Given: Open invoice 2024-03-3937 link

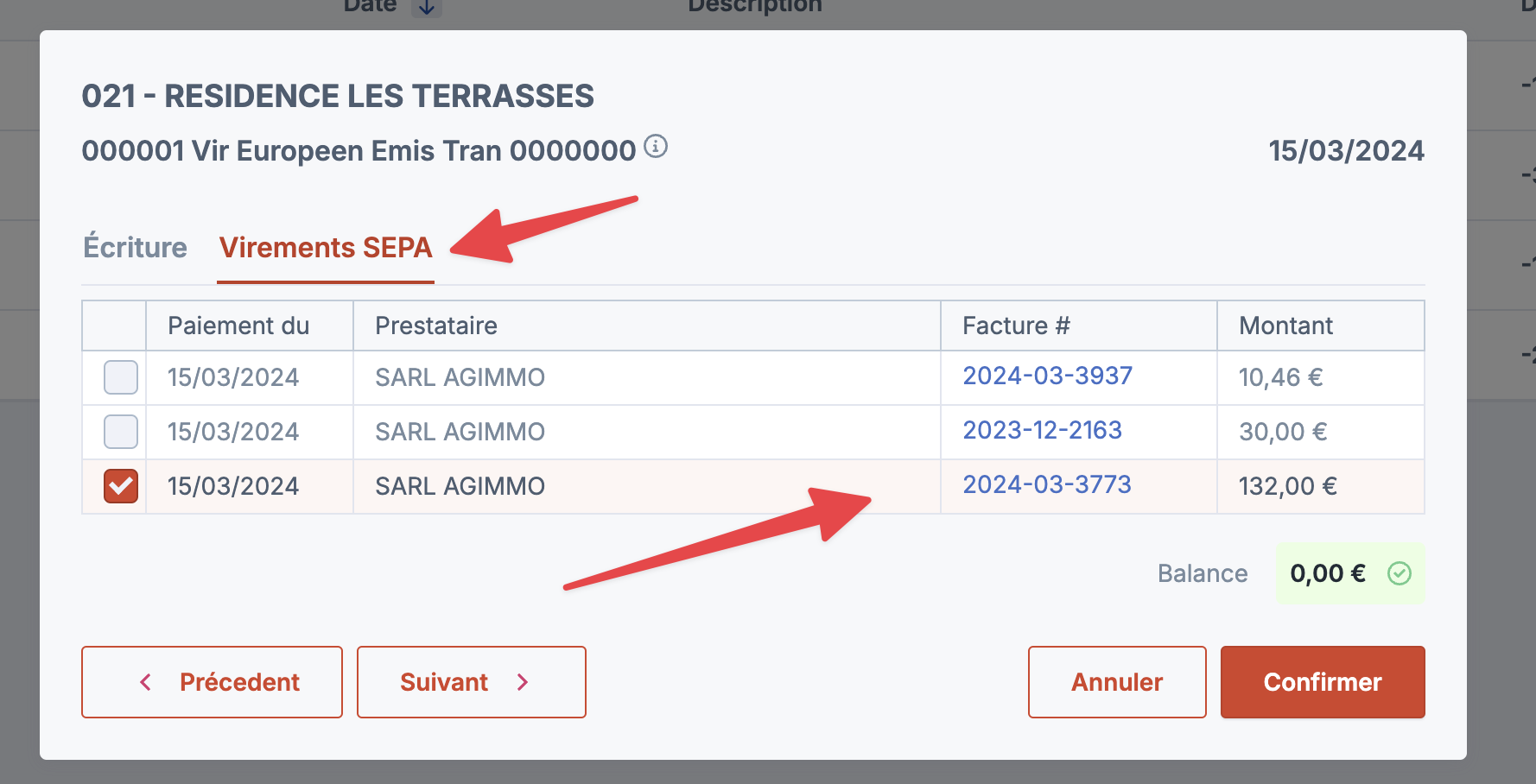Looking at the screenshot, I should point(1048,376).
